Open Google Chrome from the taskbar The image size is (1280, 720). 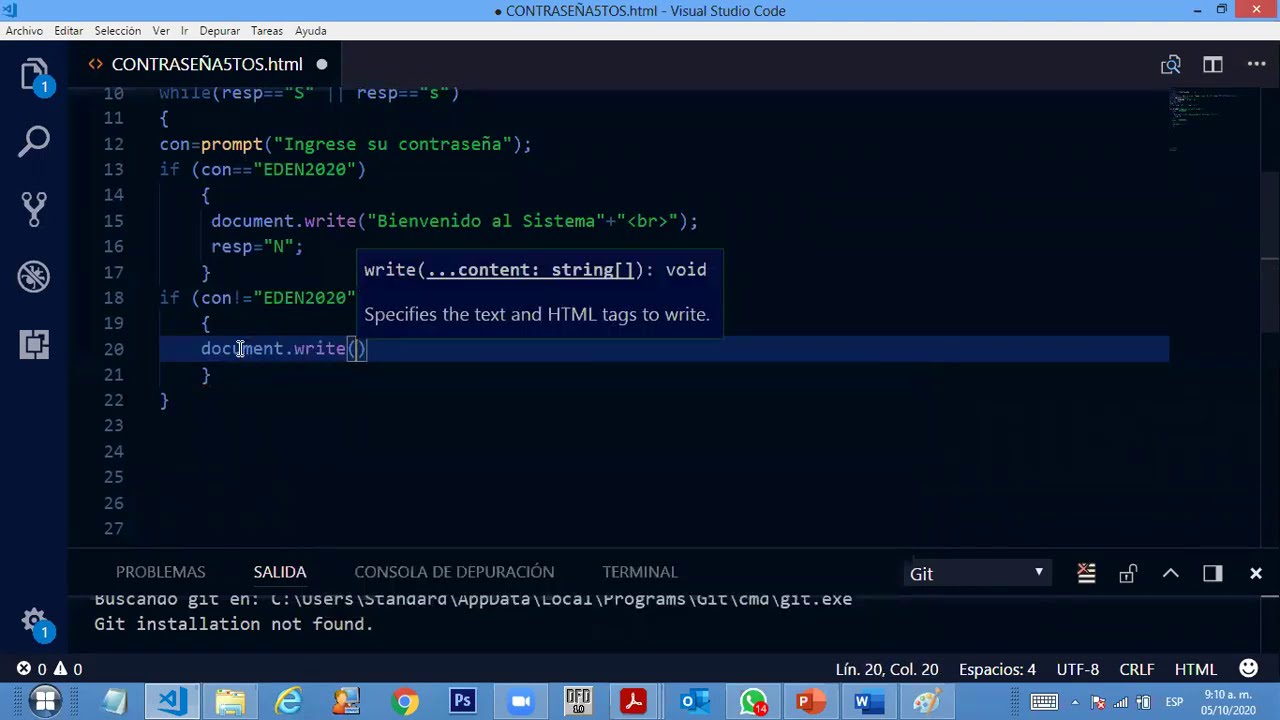(x=405, y=701)
